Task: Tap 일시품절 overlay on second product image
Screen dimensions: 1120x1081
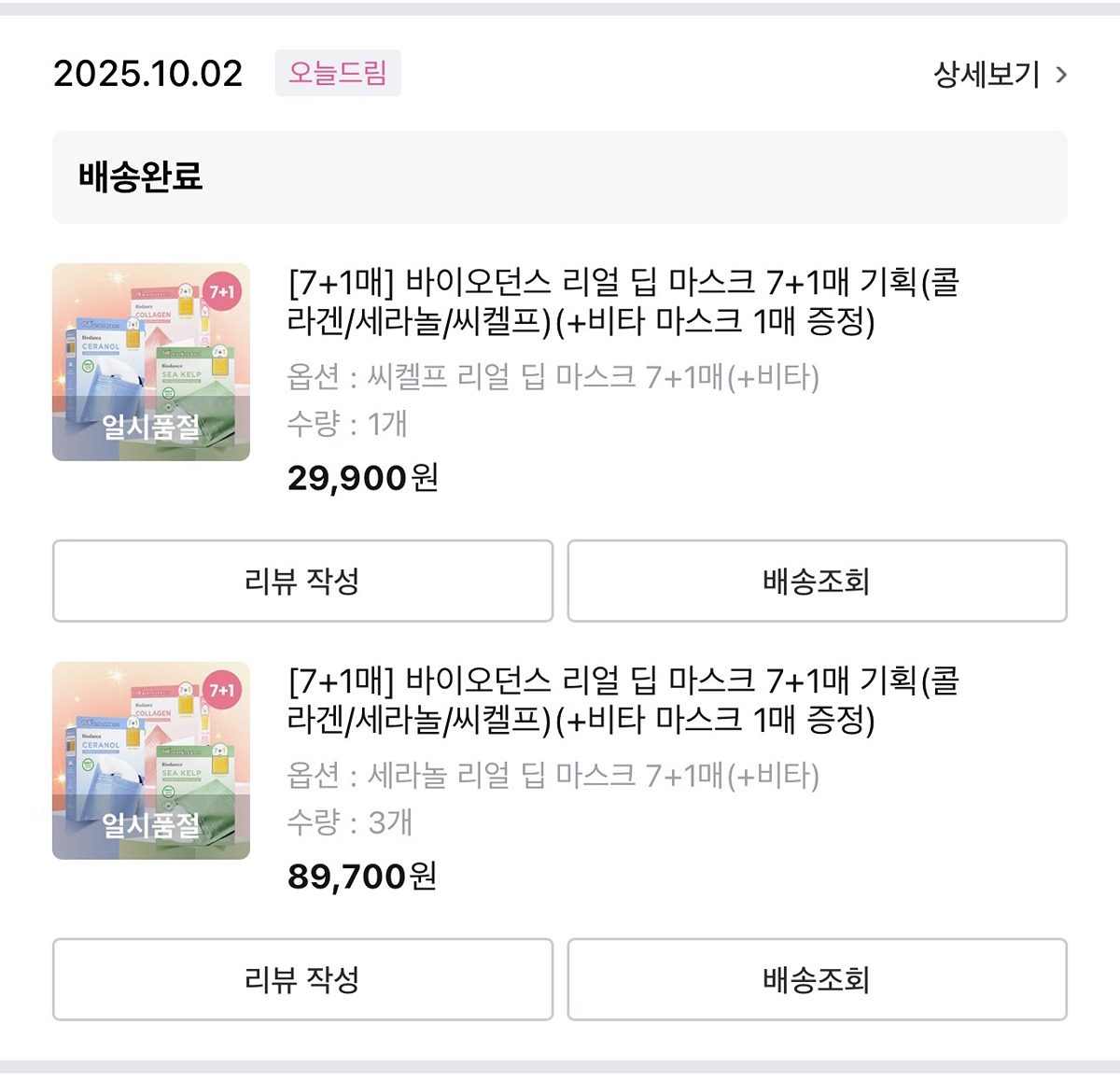Action: (151, 826)
